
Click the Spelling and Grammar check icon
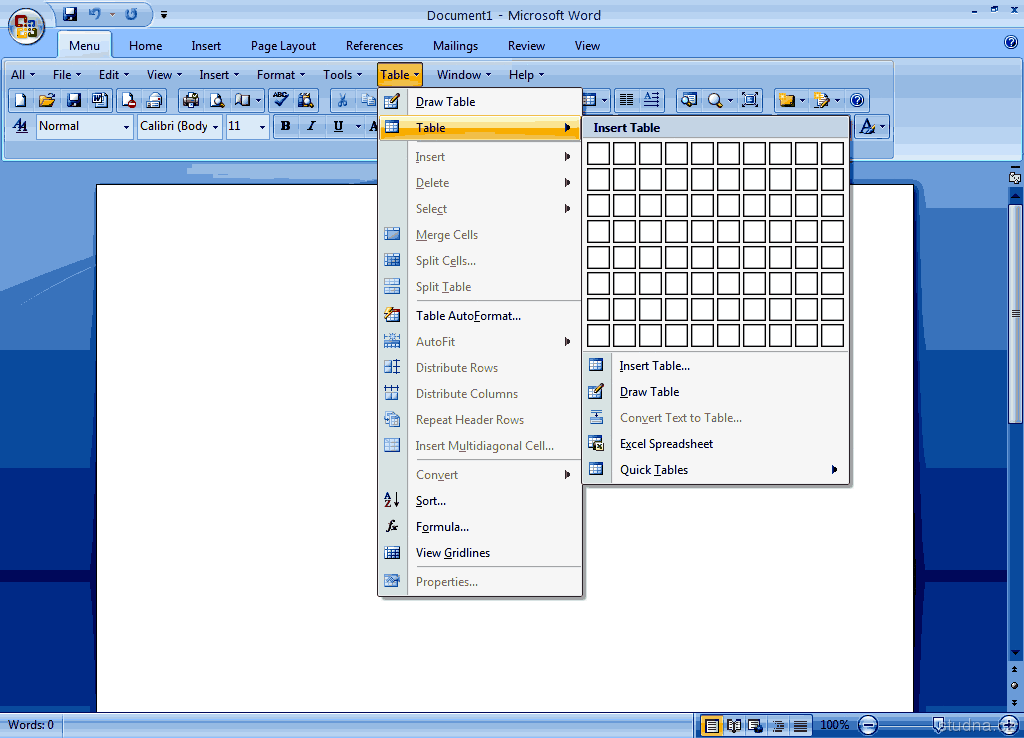tap(281, 100)
